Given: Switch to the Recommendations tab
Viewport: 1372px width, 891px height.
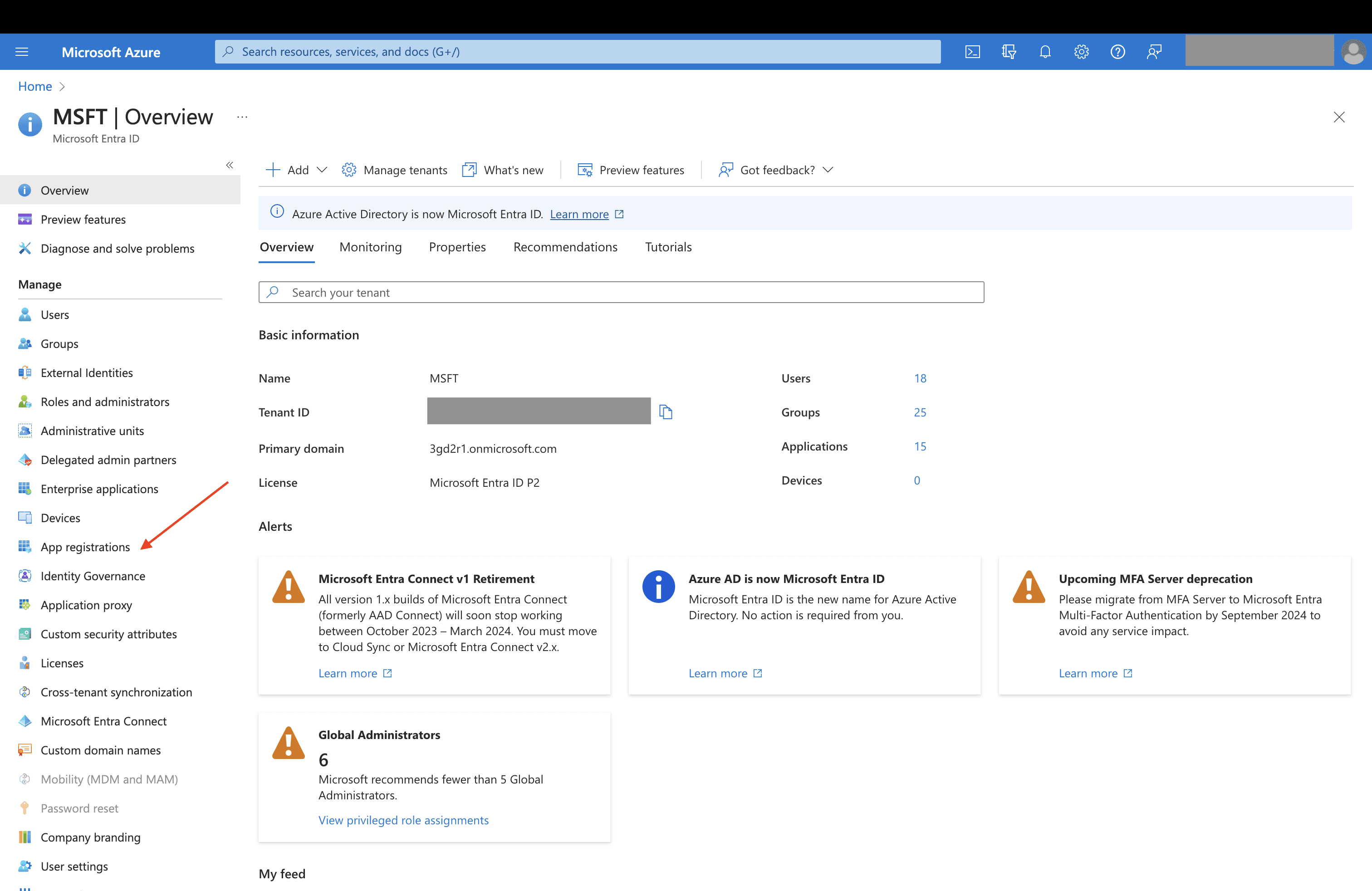Looking at the screenshot, I should 565,247.
